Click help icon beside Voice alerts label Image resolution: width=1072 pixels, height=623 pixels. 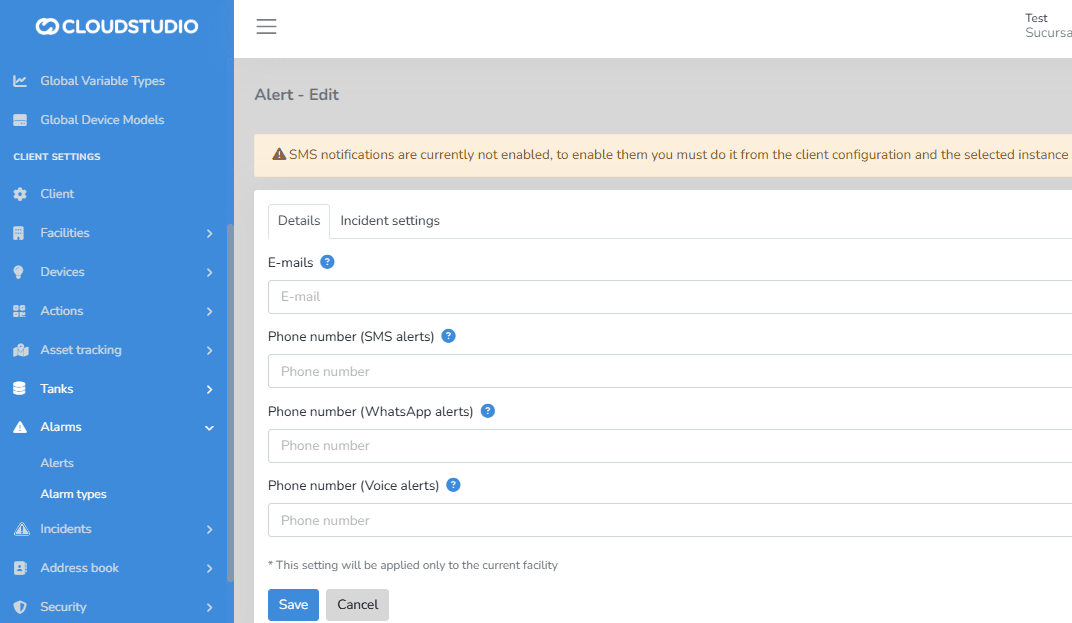pos(453,485)
